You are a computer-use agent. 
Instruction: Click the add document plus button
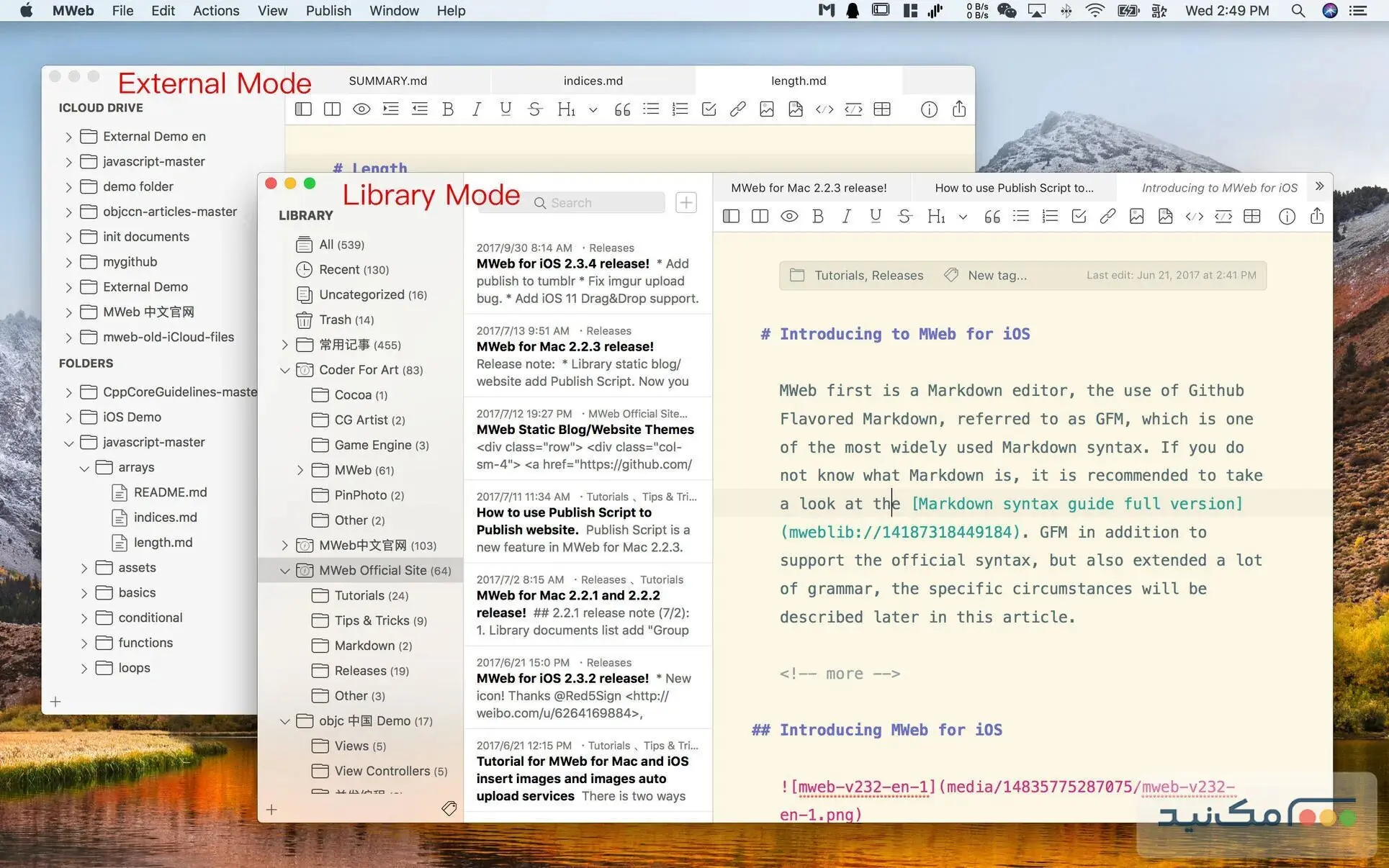click(686, 202)
